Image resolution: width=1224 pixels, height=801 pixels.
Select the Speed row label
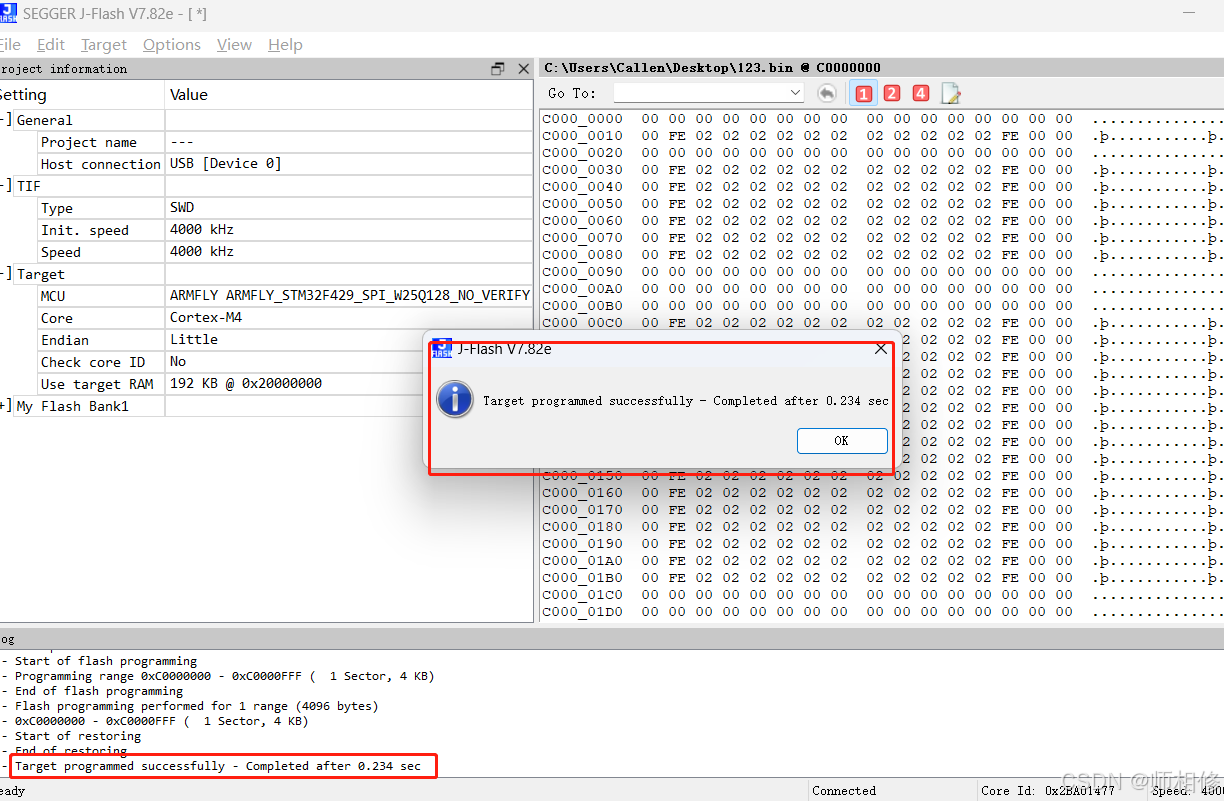click(x=61, y=252)
